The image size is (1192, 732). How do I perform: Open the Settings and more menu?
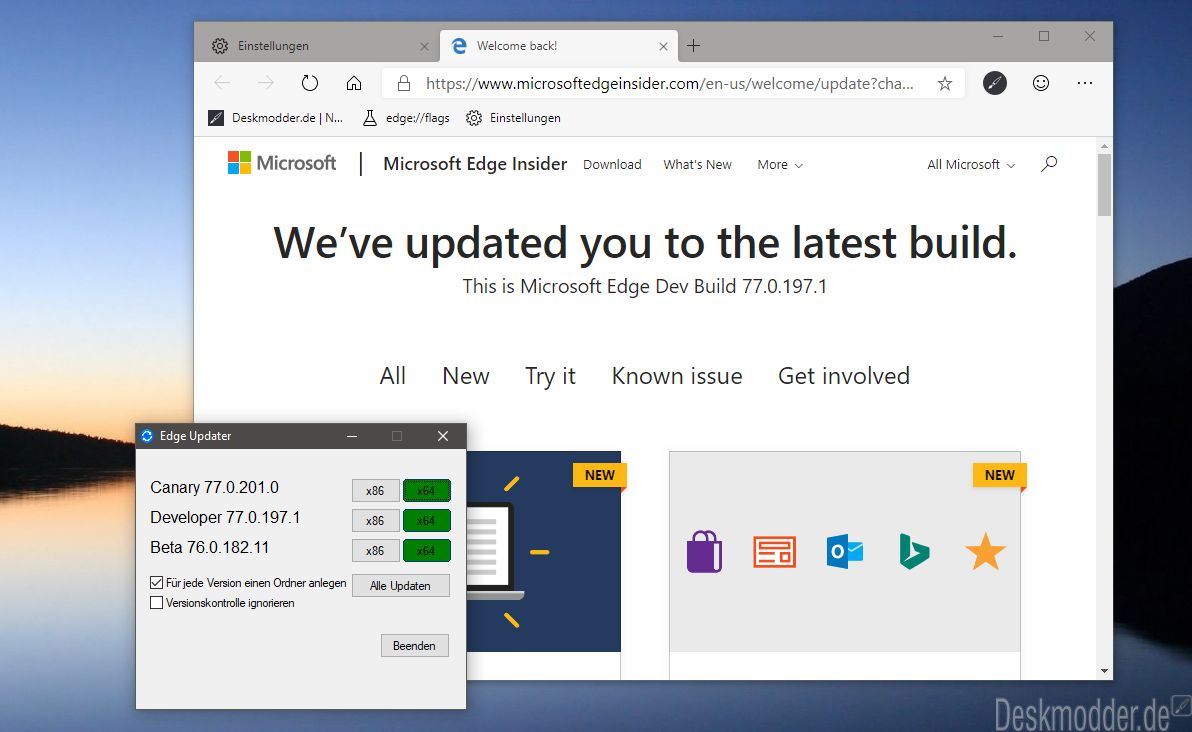1085,83
